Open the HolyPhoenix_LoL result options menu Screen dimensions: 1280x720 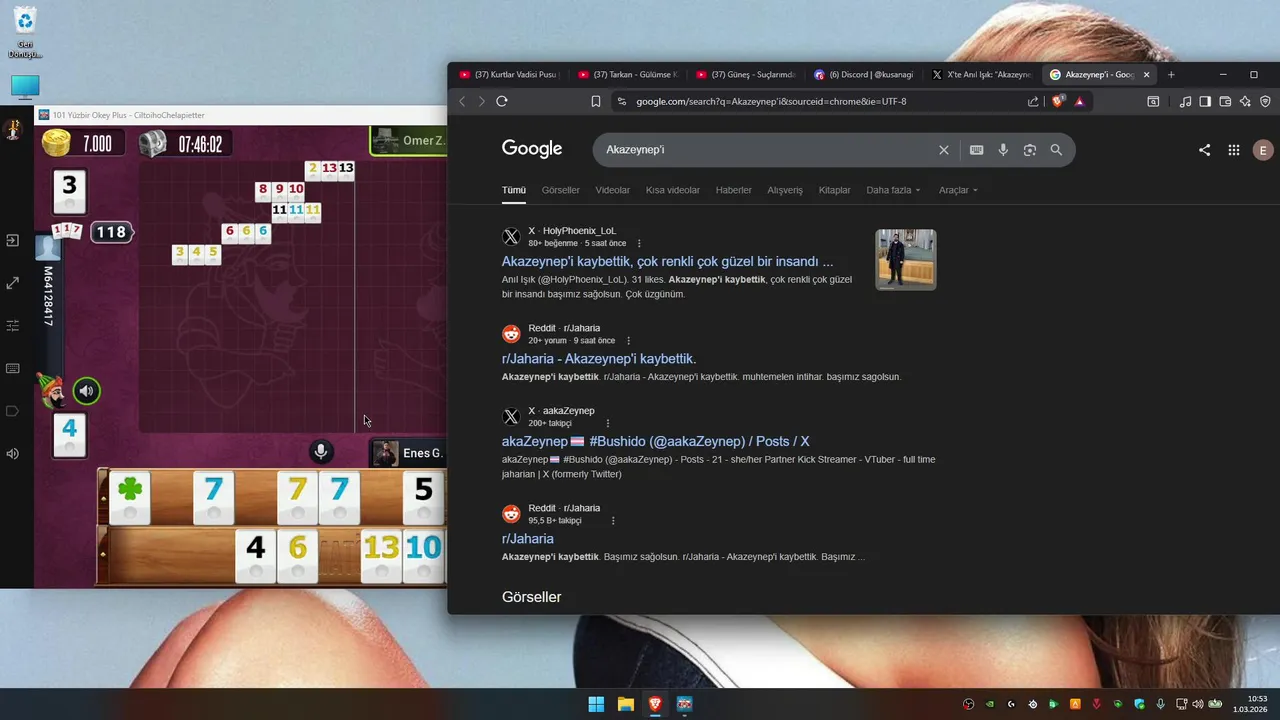[x=639, y=243]
